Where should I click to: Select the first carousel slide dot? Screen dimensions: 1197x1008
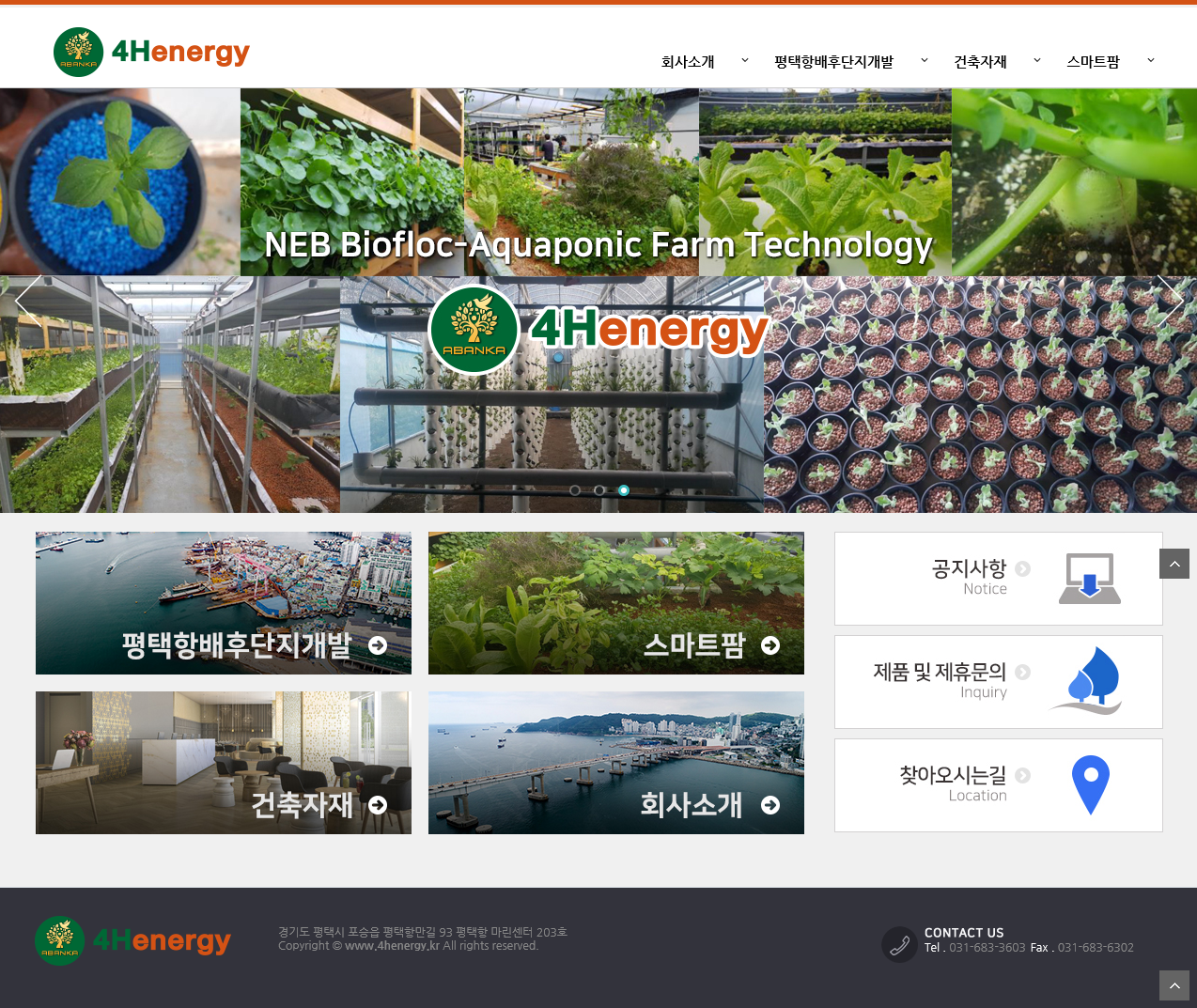(x=575, y=490)
